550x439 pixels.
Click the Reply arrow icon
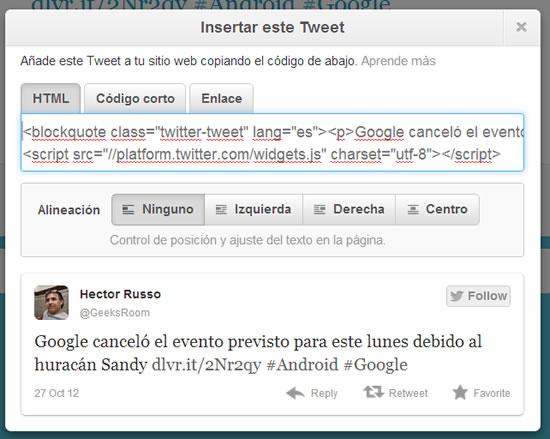click(x=295, y=393)
